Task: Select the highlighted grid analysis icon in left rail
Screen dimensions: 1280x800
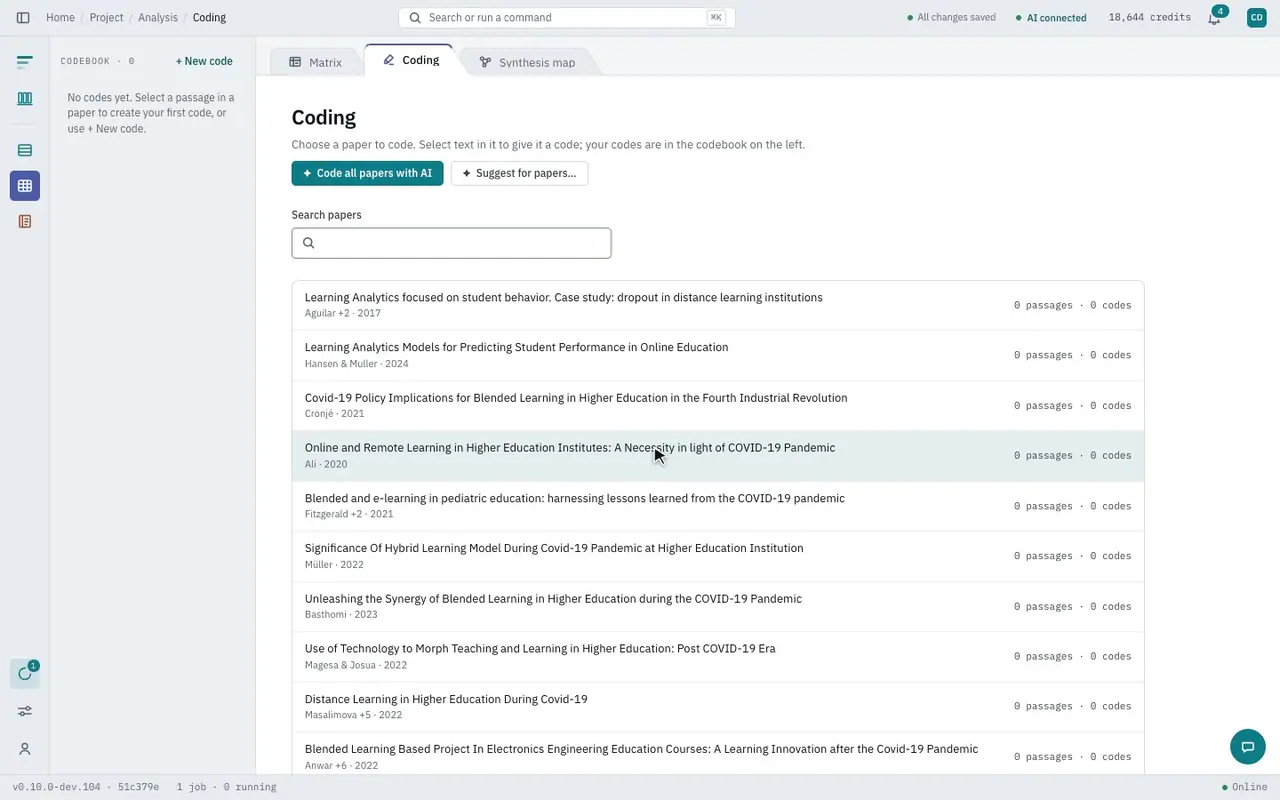Action: [x=25, y=186]
